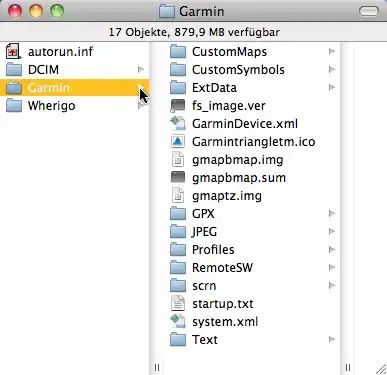Open the DCIM folder arrow

click(x=141, y=70)
